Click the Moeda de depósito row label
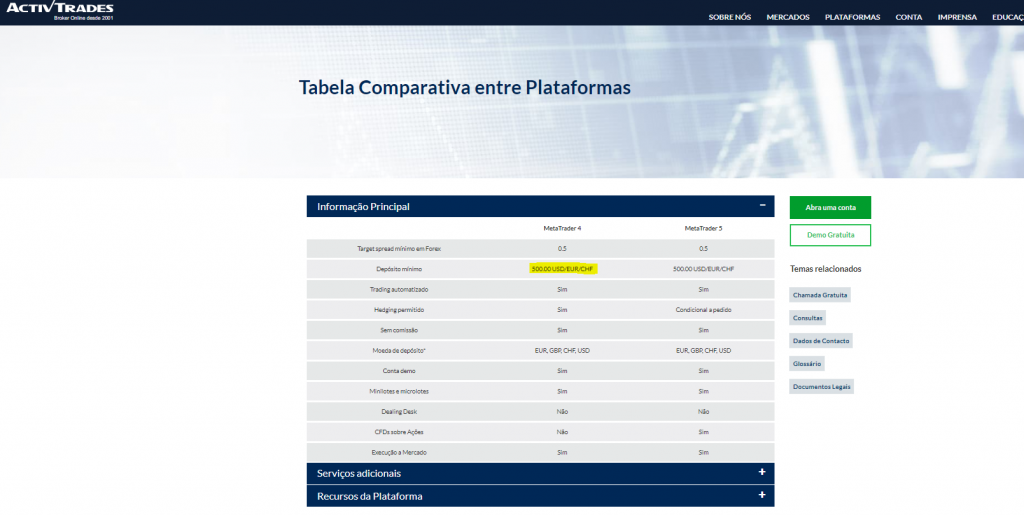 pos(398,351)
